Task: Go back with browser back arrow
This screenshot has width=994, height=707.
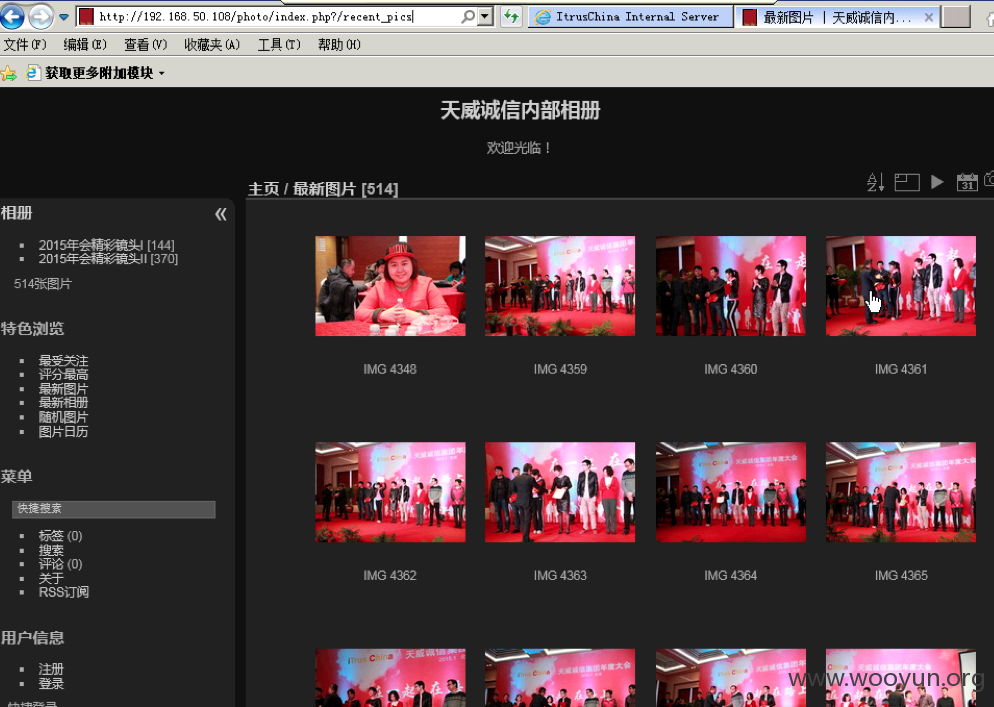Action: (11, 16)
